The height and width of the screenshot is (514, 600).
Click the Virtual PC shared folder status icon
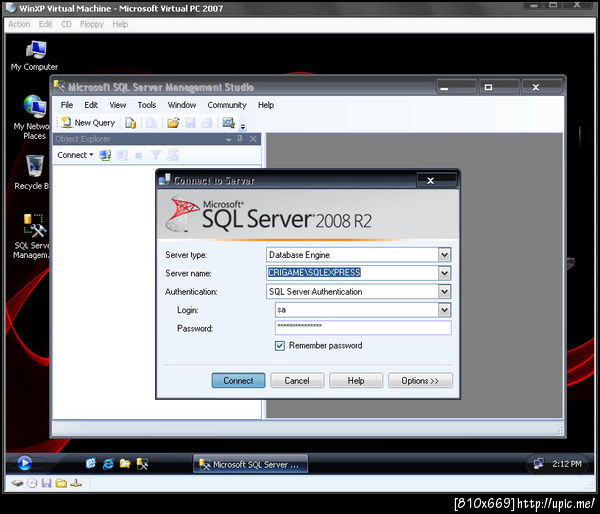(61, 483)
